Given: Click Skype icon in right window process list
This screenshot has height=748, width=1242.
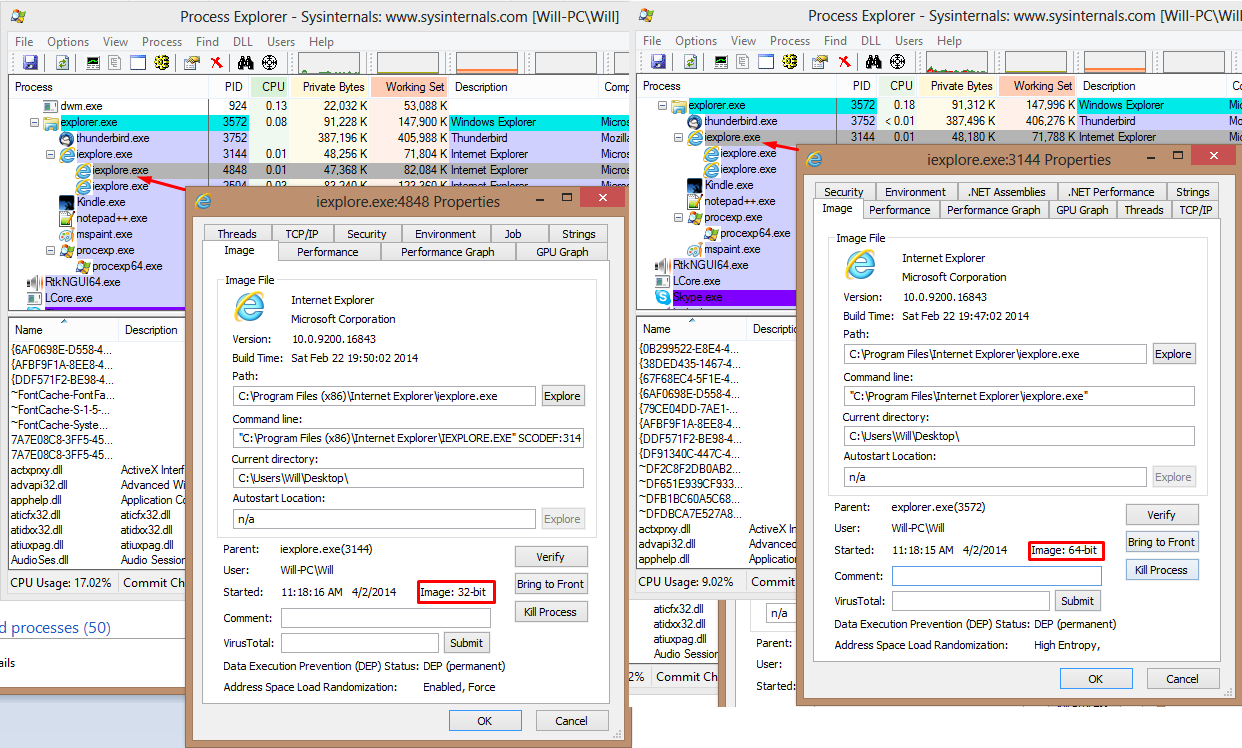Looking at the screenshot, I should click(663, 297).
